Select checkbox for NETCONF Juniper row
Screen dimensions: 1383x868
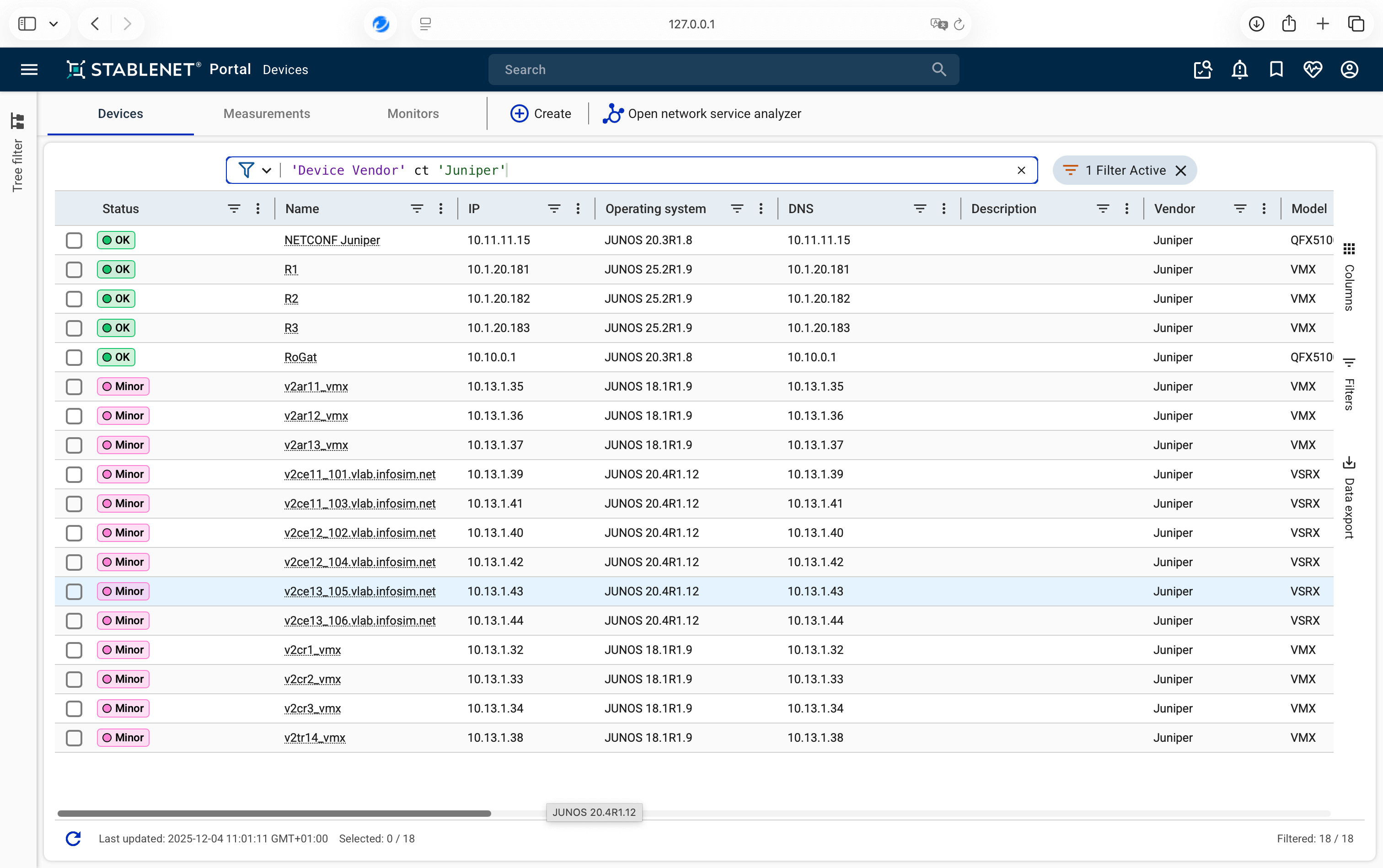pos(74,240)
